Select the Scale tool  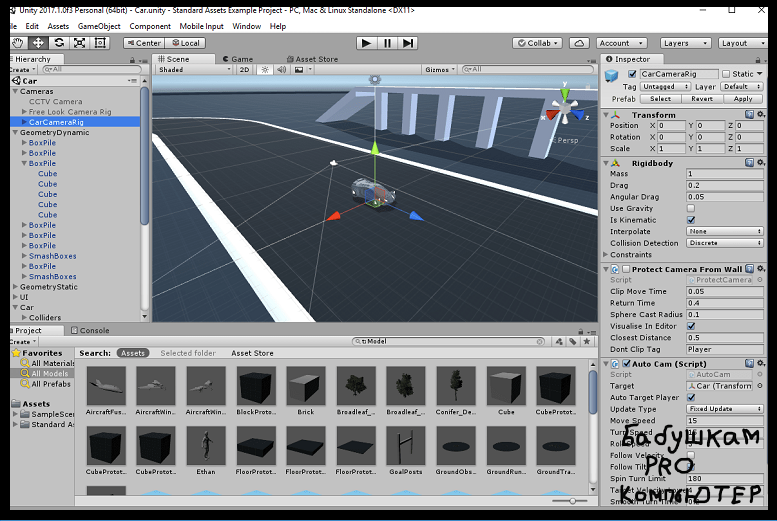(x=79, y=43)
